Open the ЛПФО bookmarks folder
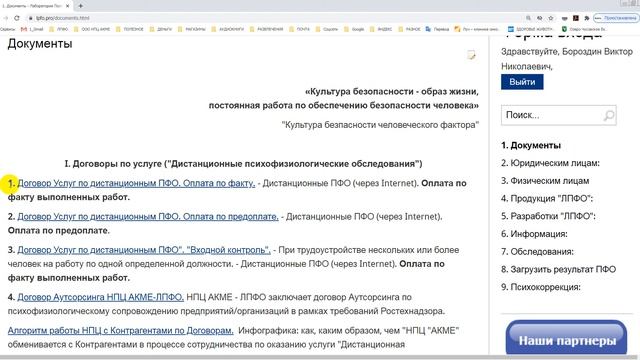This screenshot has width=640, height=360. pyautogui.click(x=58, y=29)
